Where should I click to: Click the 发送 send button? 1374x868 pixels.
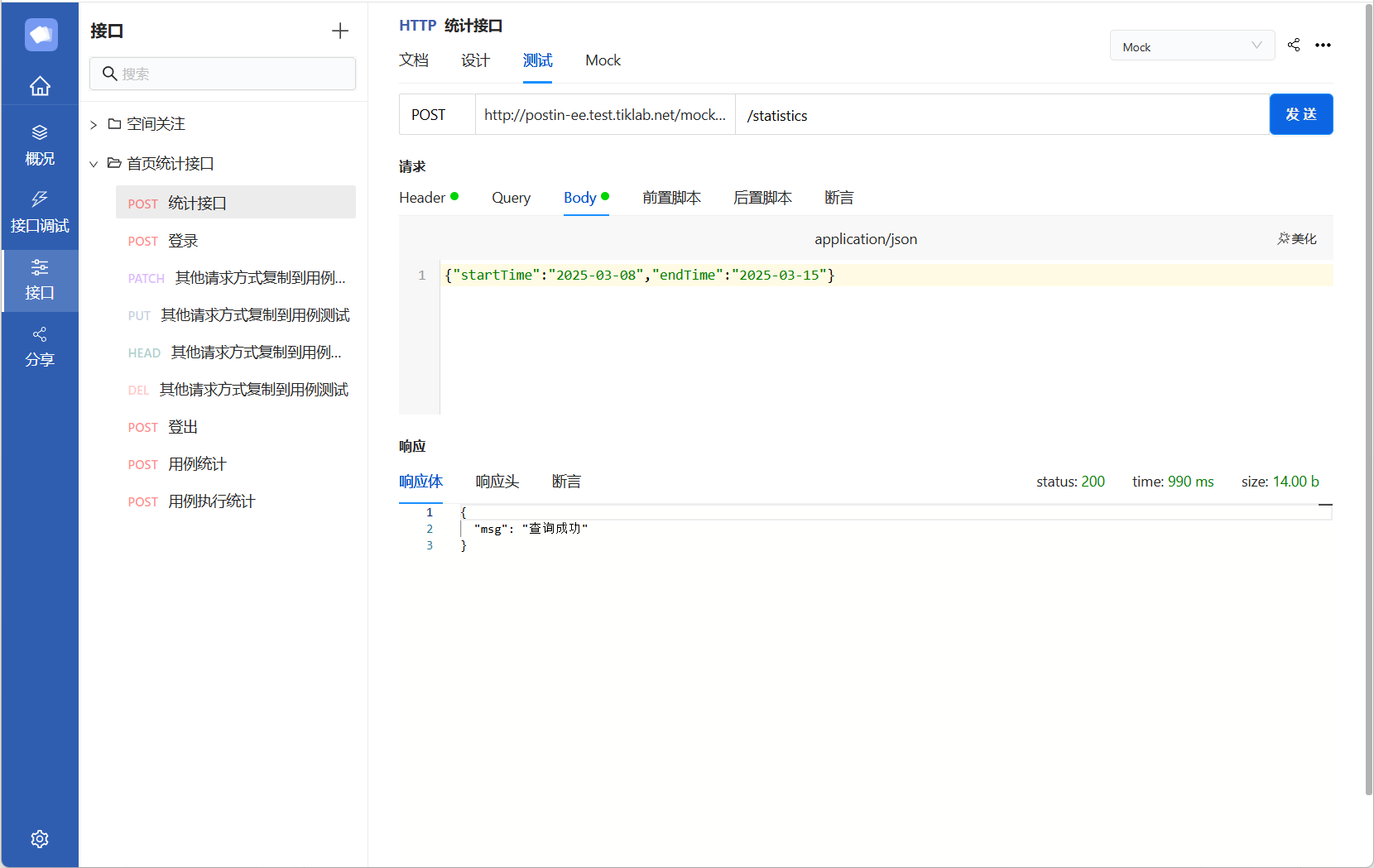click(x=1301, y=114)
